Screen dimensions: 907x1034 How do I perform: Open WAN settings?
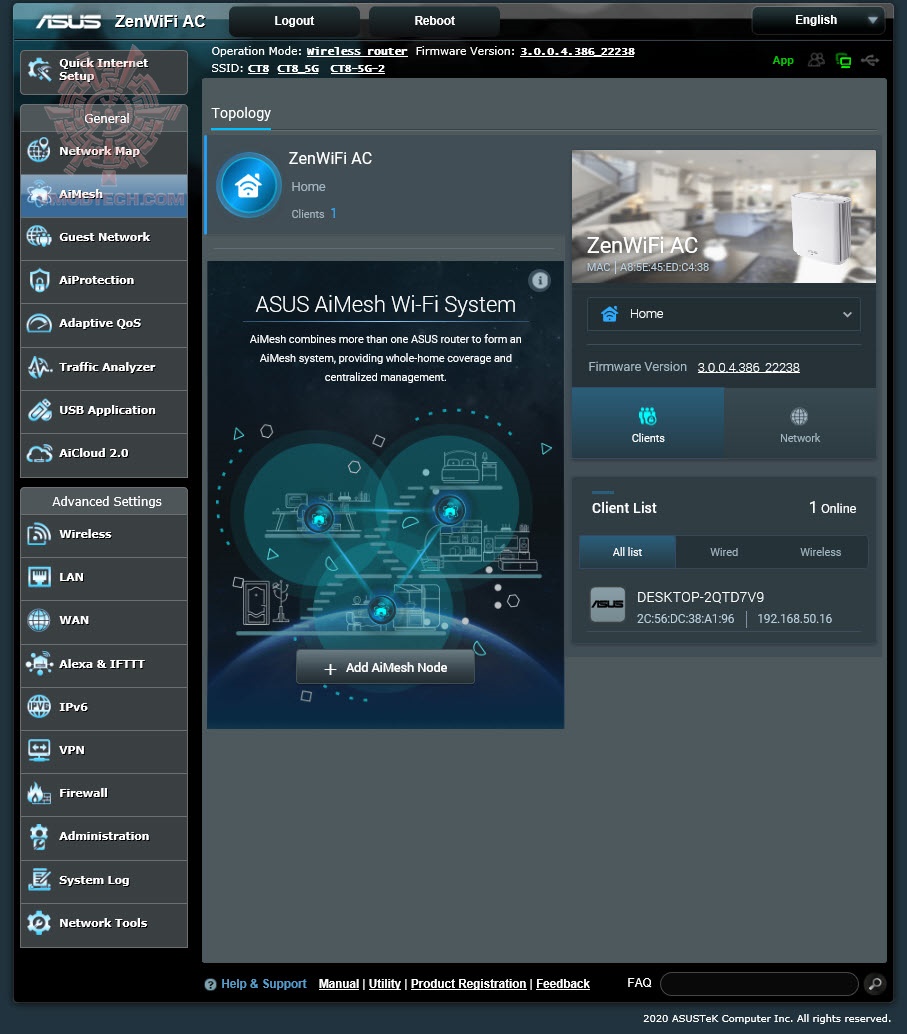pyautogui.click(x=104, y=621)
